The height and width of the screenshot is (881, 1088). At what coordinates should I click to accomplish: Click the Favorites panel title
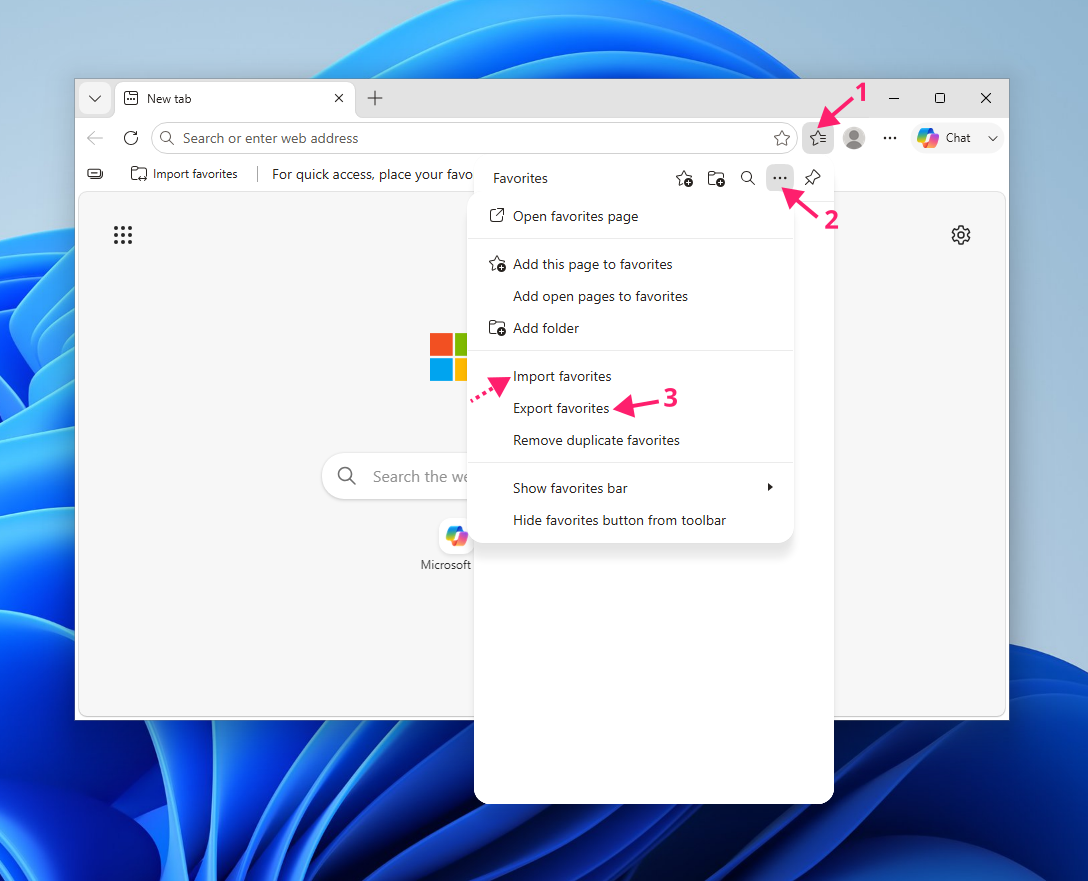[x=520, y=178]
